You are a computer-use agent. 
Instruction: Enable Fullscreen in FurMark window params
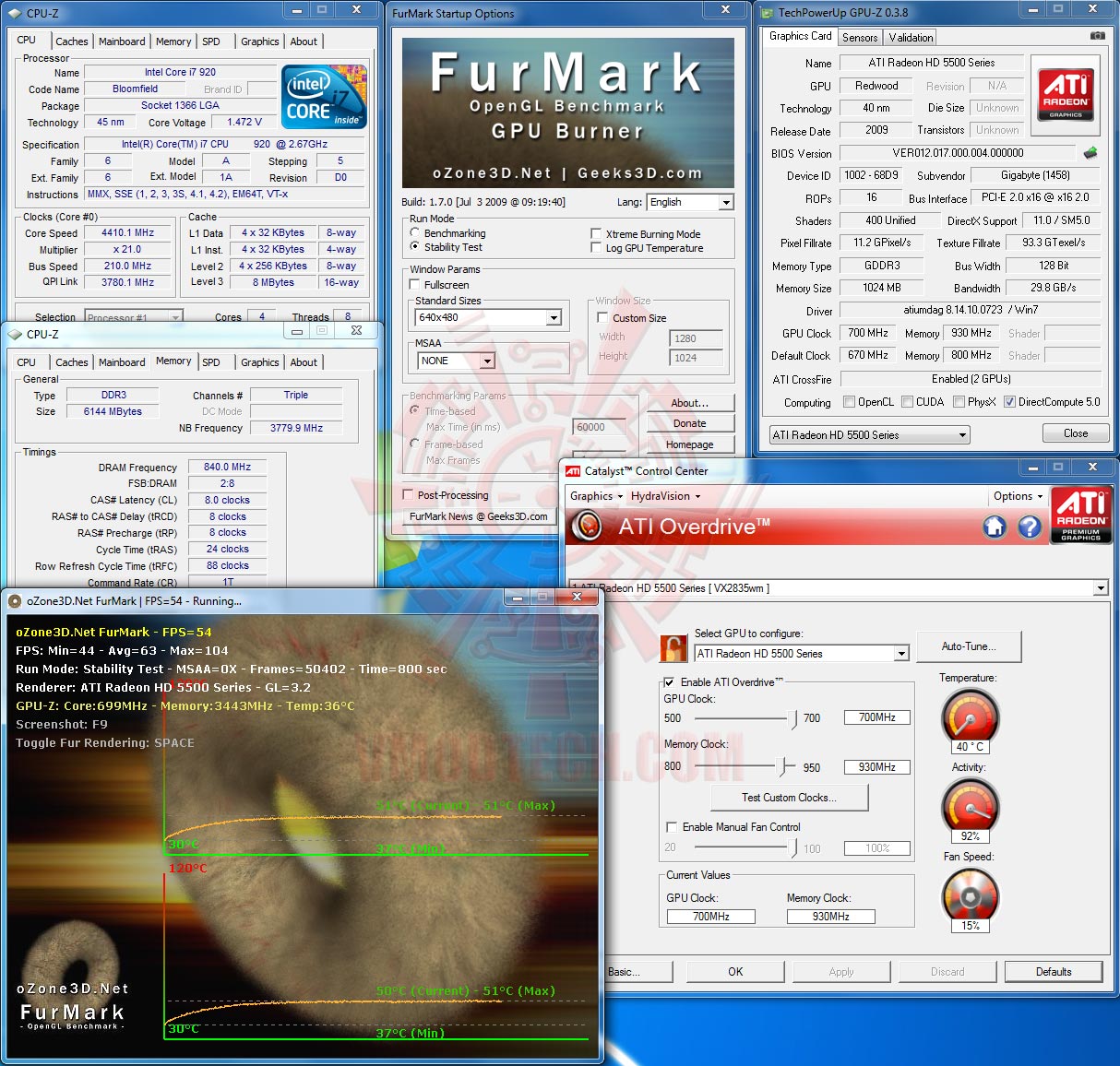coord(415,285)
